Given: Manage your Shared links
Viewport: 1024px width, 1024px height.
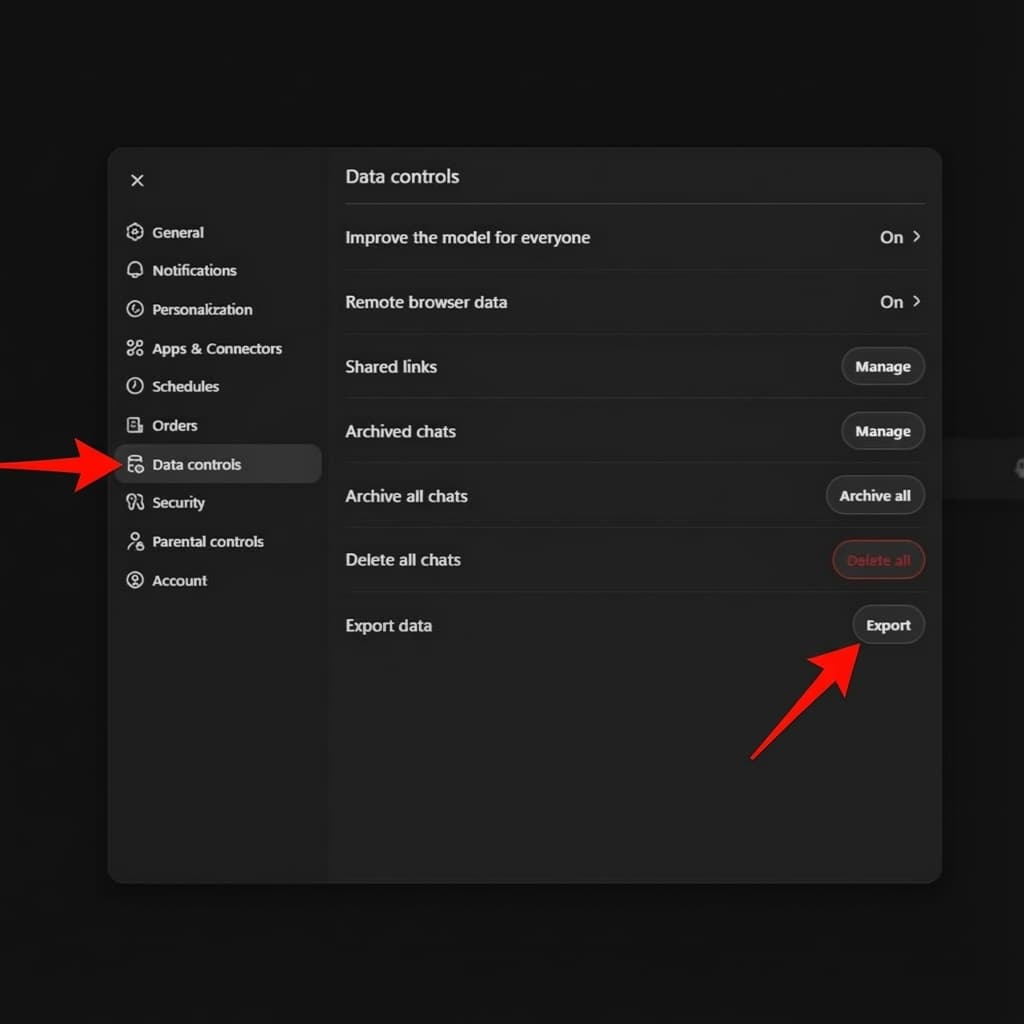Looking at the screenshot, I should point(883,366).
